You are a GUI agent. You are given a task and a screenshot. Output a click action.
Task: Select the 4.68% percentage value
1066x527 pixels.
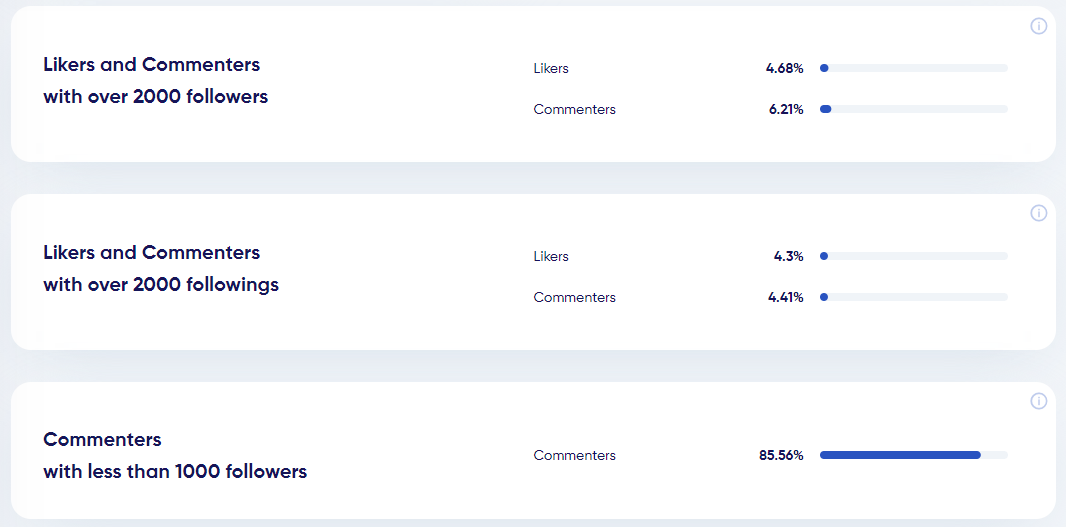pos(785,69)
